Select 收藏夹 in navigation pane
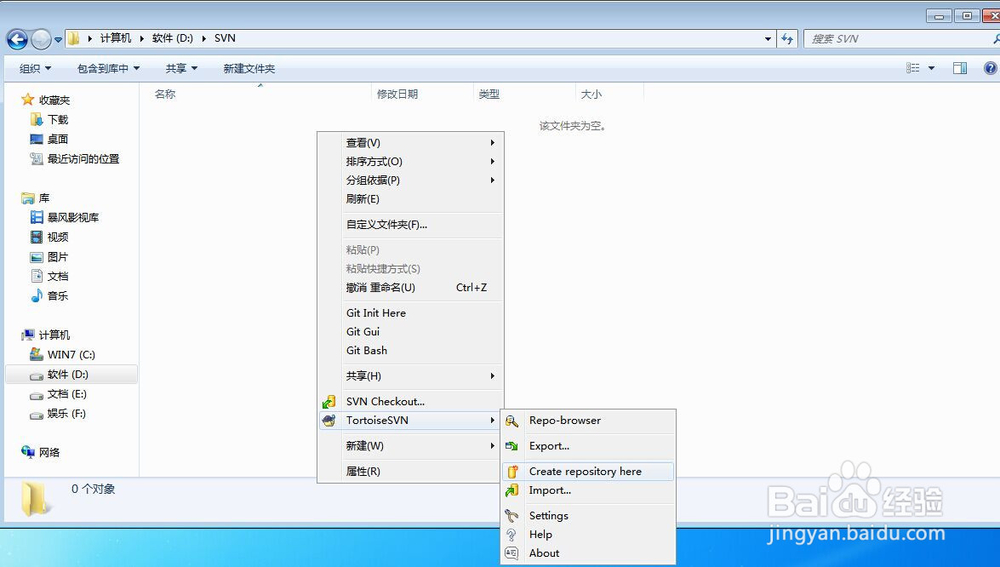1000x567 pixels. point(54,100)
